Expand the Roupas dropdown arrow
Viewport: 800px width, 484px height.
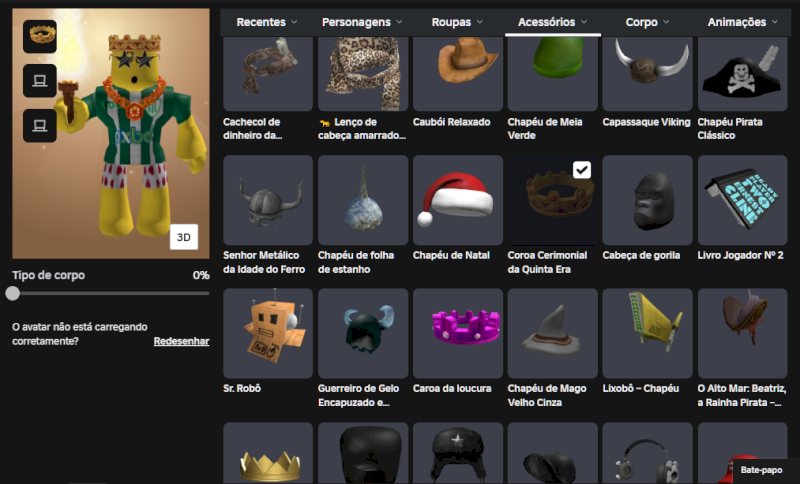(x=480, y=22)
